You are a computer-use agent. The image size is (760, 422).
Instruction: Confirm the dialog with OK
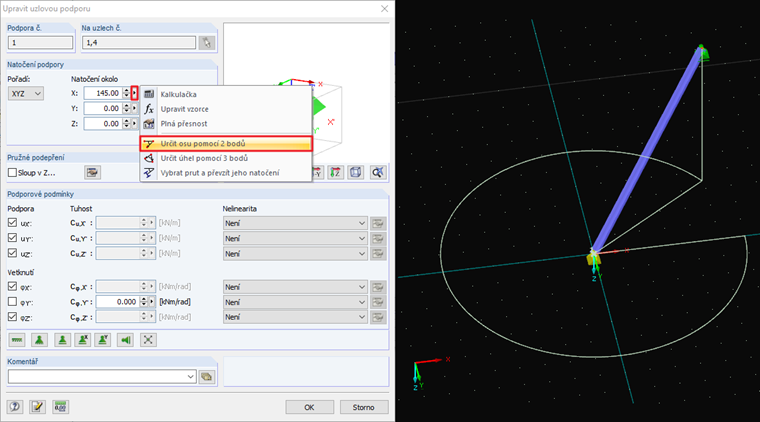click(x=309, y=407)
